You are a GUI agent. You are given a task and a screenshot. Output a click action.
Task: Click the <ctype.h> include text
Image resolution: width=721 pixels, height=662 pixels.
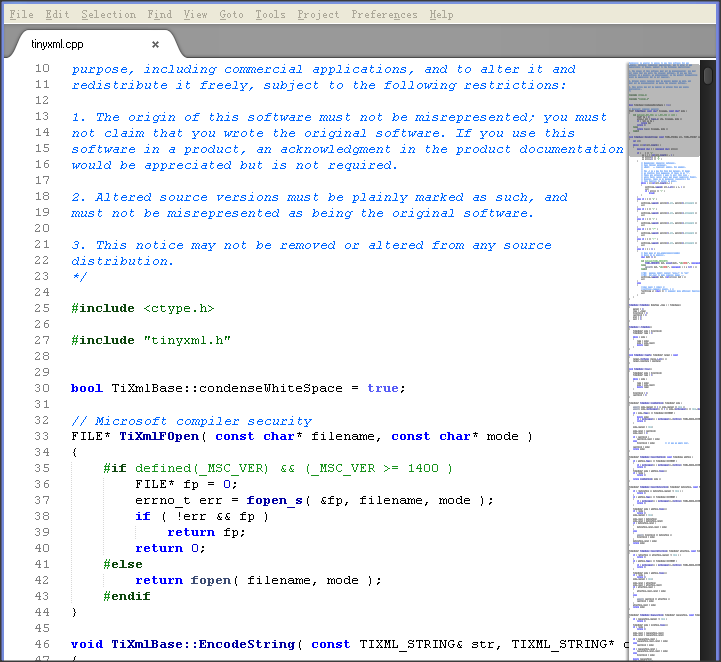tap(179, 308)
